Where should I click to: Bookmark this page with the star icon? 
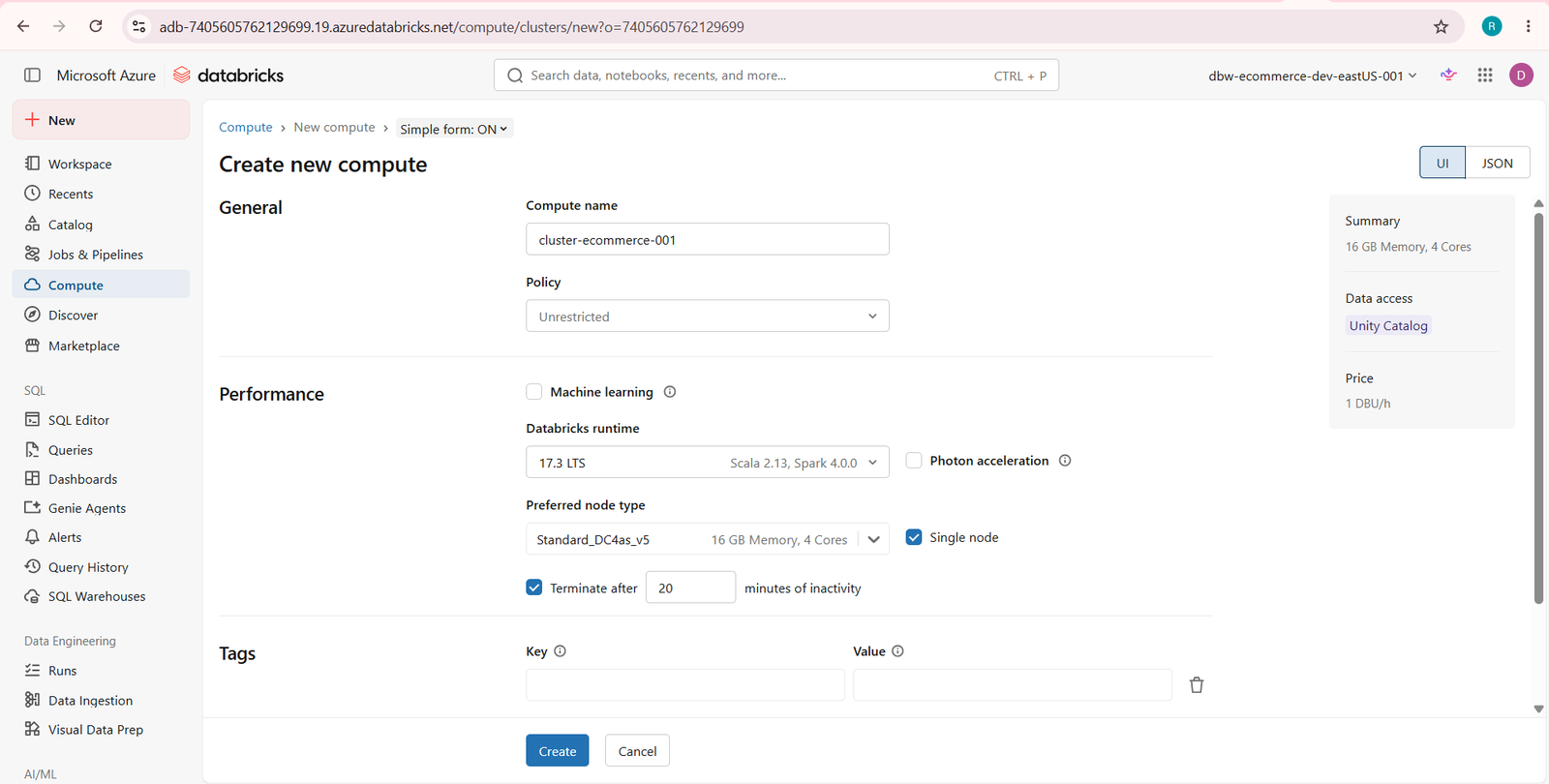point(1441,27)
